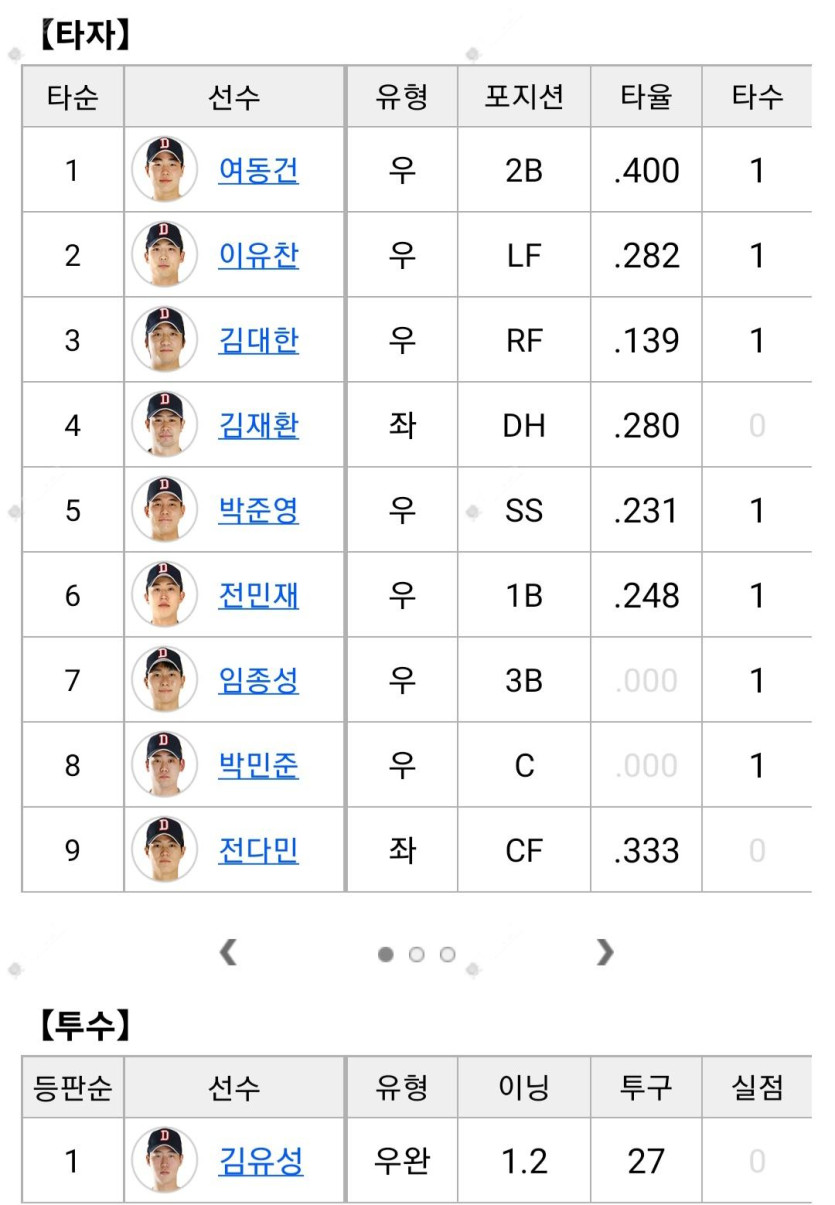Click the 타율 column header
835x1205 pixels.
tap(646, 97)
